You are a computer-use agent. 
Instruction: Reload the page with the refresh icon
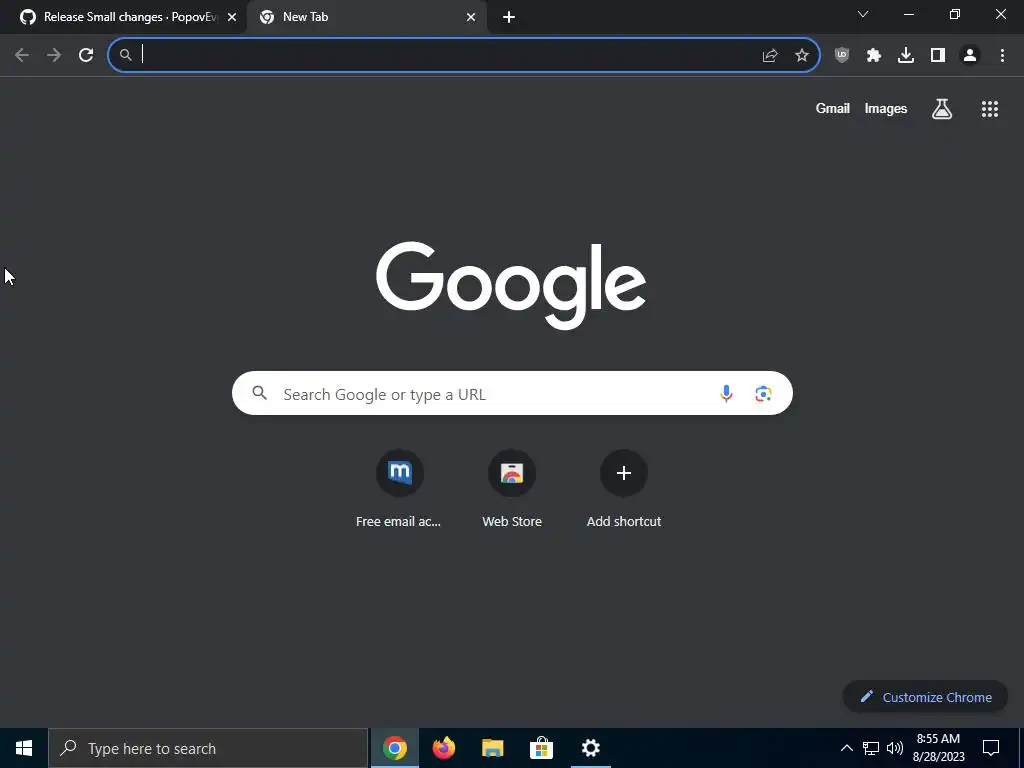86,56
